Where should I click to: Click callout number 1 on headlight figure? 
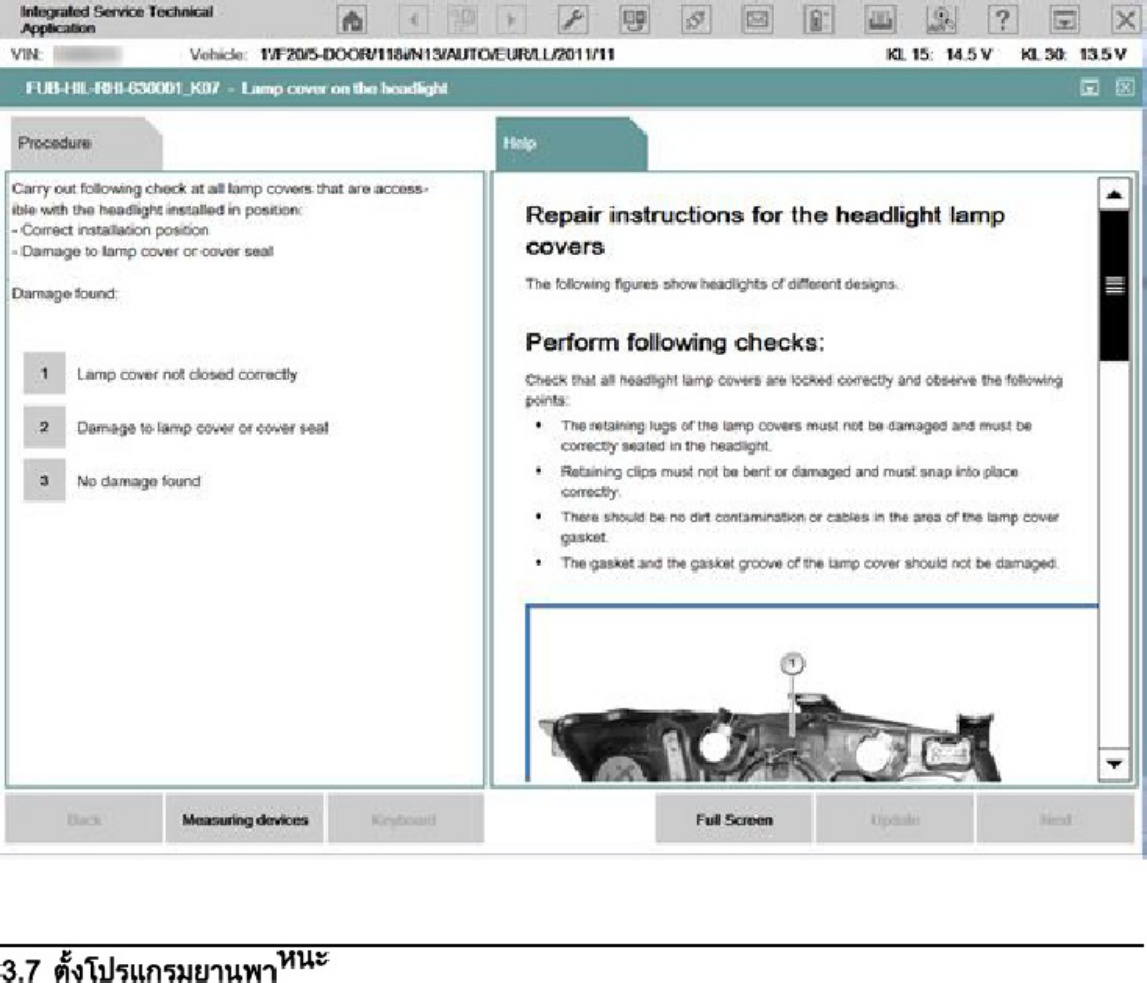tap(792, 663)
